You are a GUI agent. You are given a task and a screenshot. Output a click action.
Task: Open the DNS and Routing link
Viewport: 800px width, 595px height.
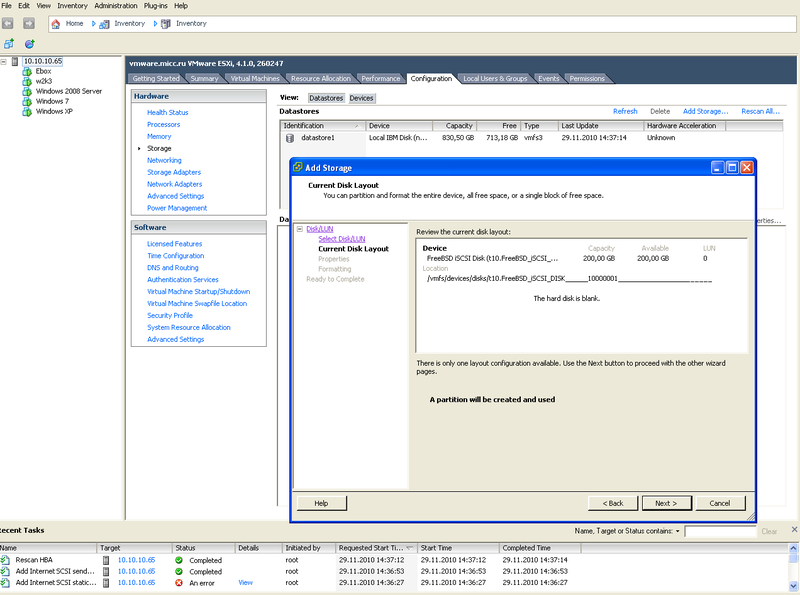point(173,267)
